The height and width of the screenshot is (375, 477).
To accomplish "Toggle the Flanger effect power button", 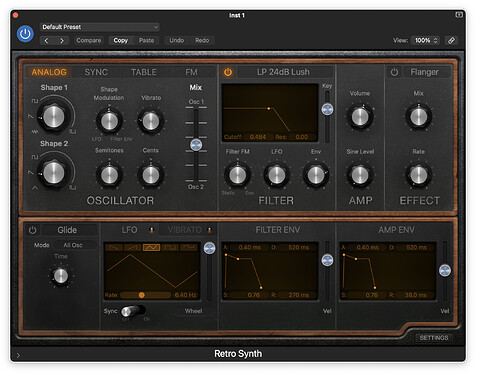I will (394, 72).
